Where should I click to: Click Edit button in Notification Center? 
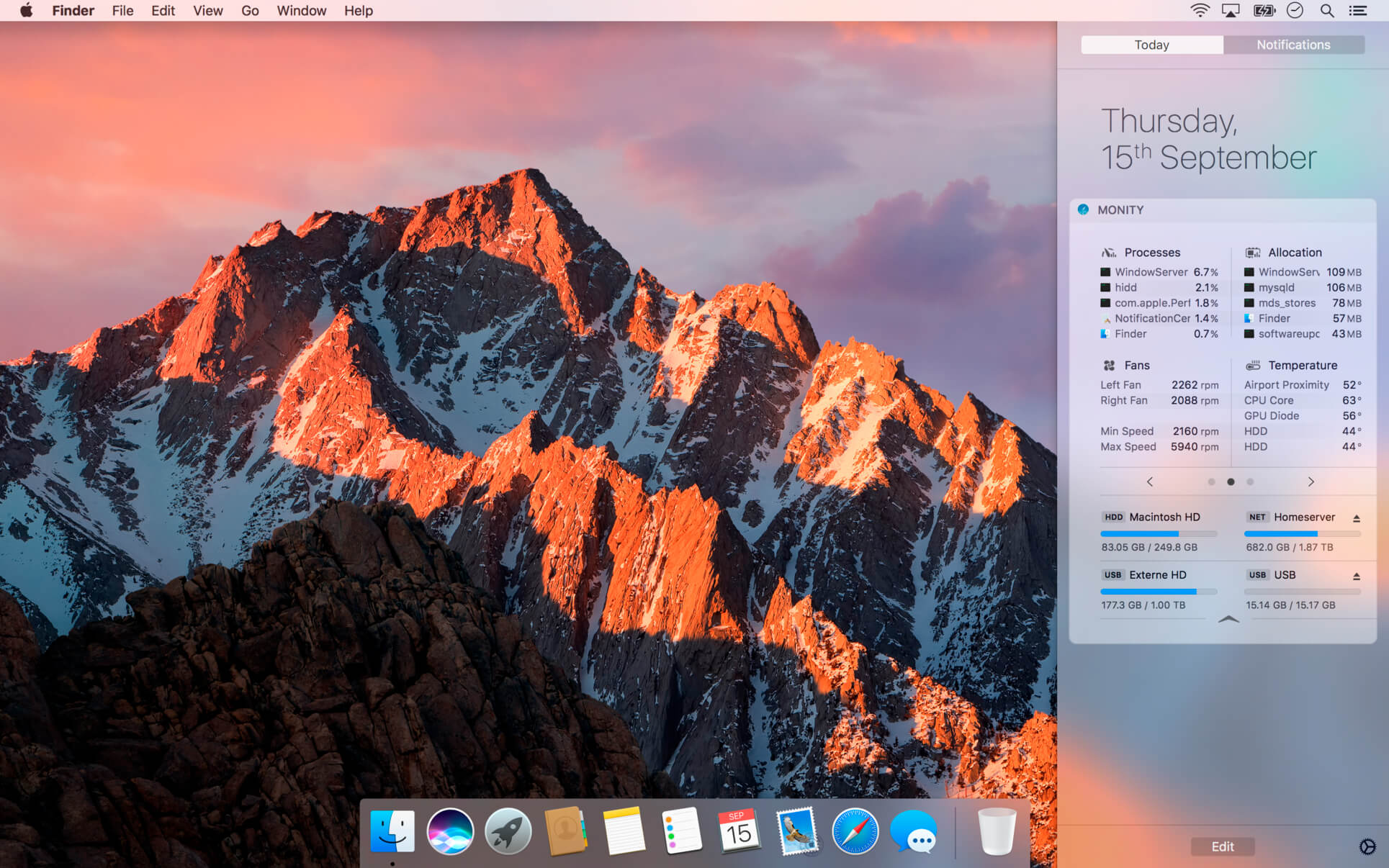pyautogui.click(x=1223, y=846)
